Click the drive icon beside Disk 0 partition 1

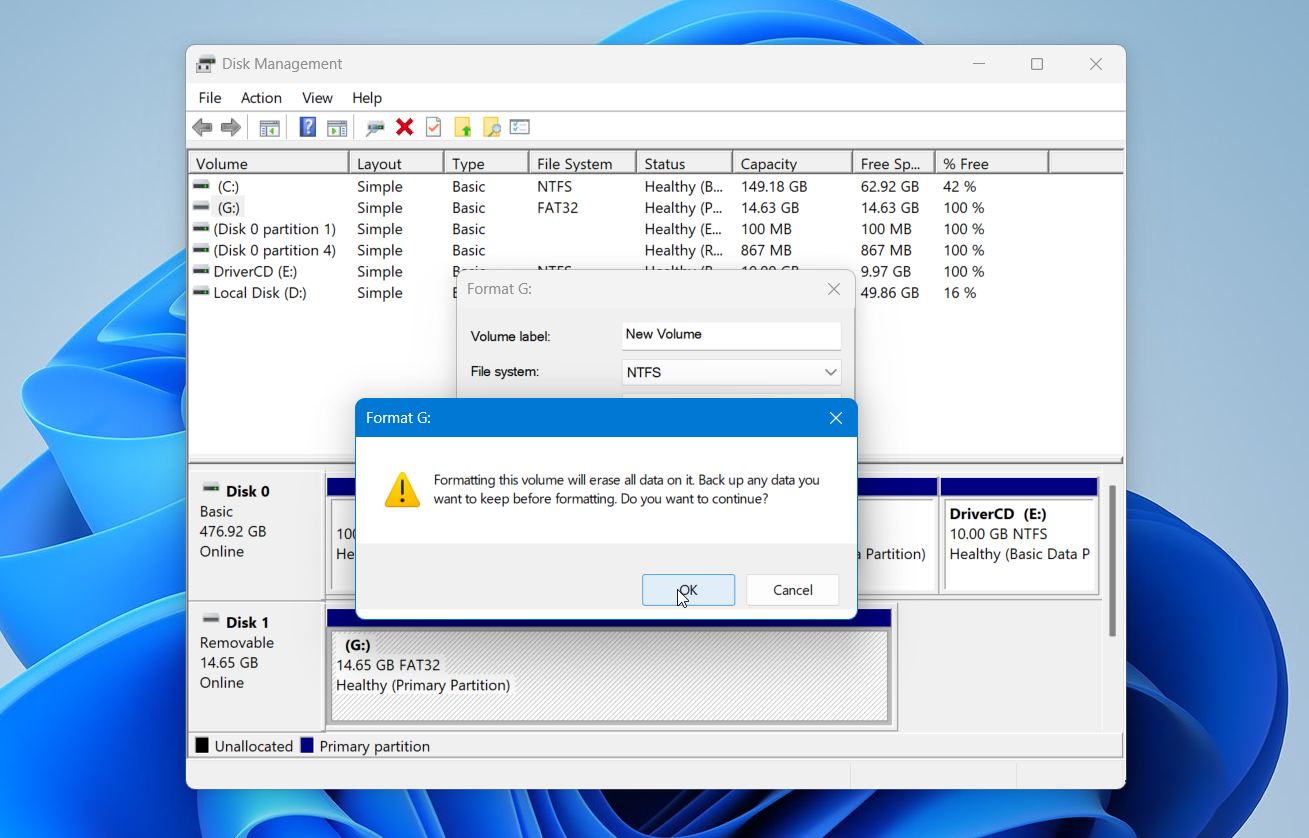click(201, 229)
